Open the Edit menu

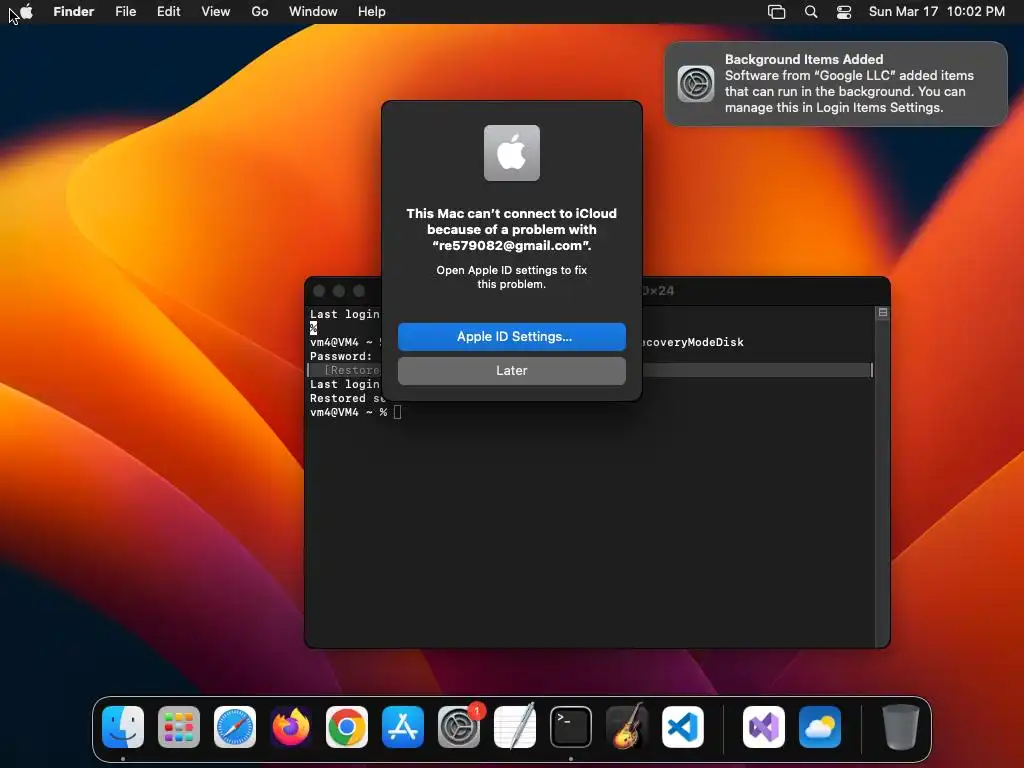pos(168,11)
